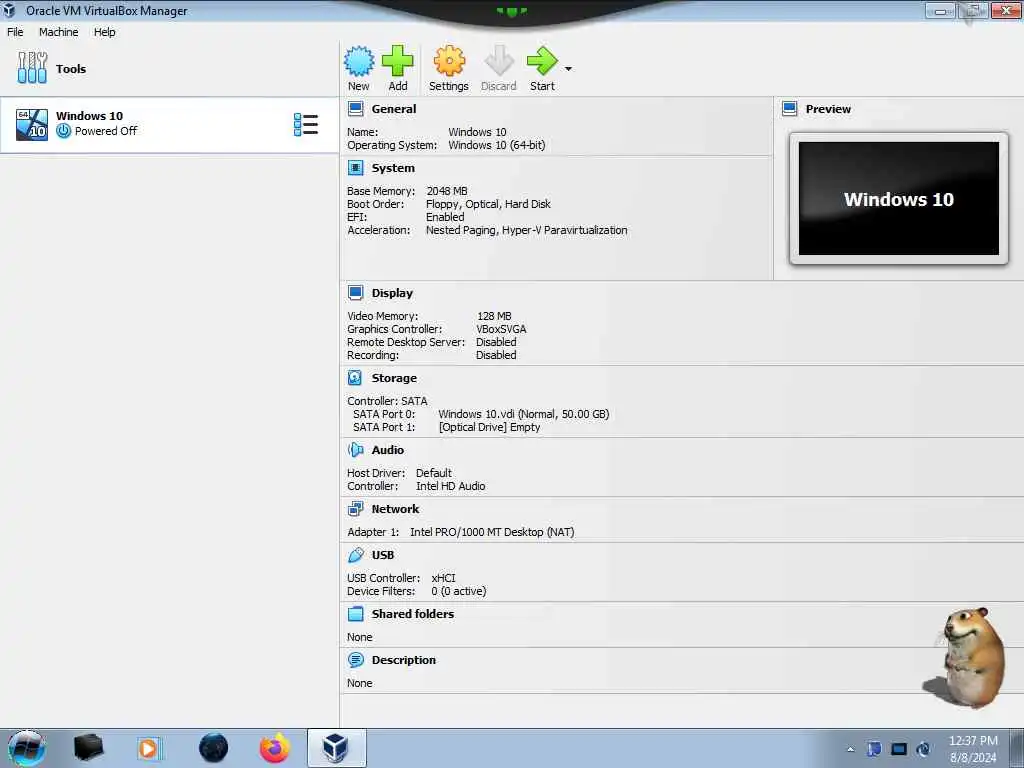The width and height of the screenshot is (1024, 768).
Task: Open the Description heading link
Action: [x=404, y=660]
